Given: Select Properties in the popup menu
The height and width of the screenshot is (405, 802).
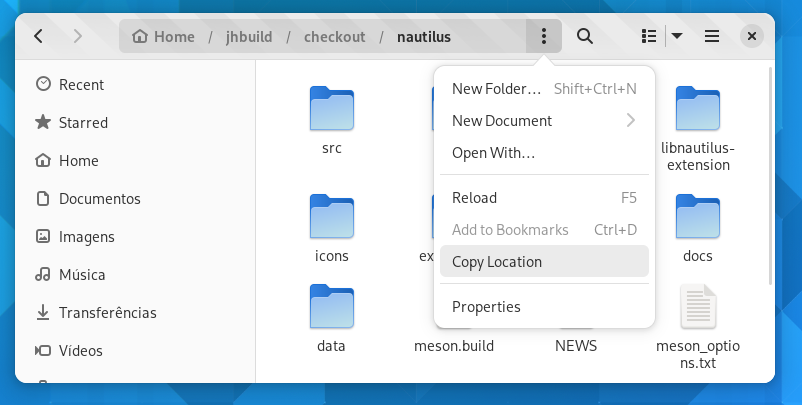Looking at the screenshot, I should click(544, 307).
